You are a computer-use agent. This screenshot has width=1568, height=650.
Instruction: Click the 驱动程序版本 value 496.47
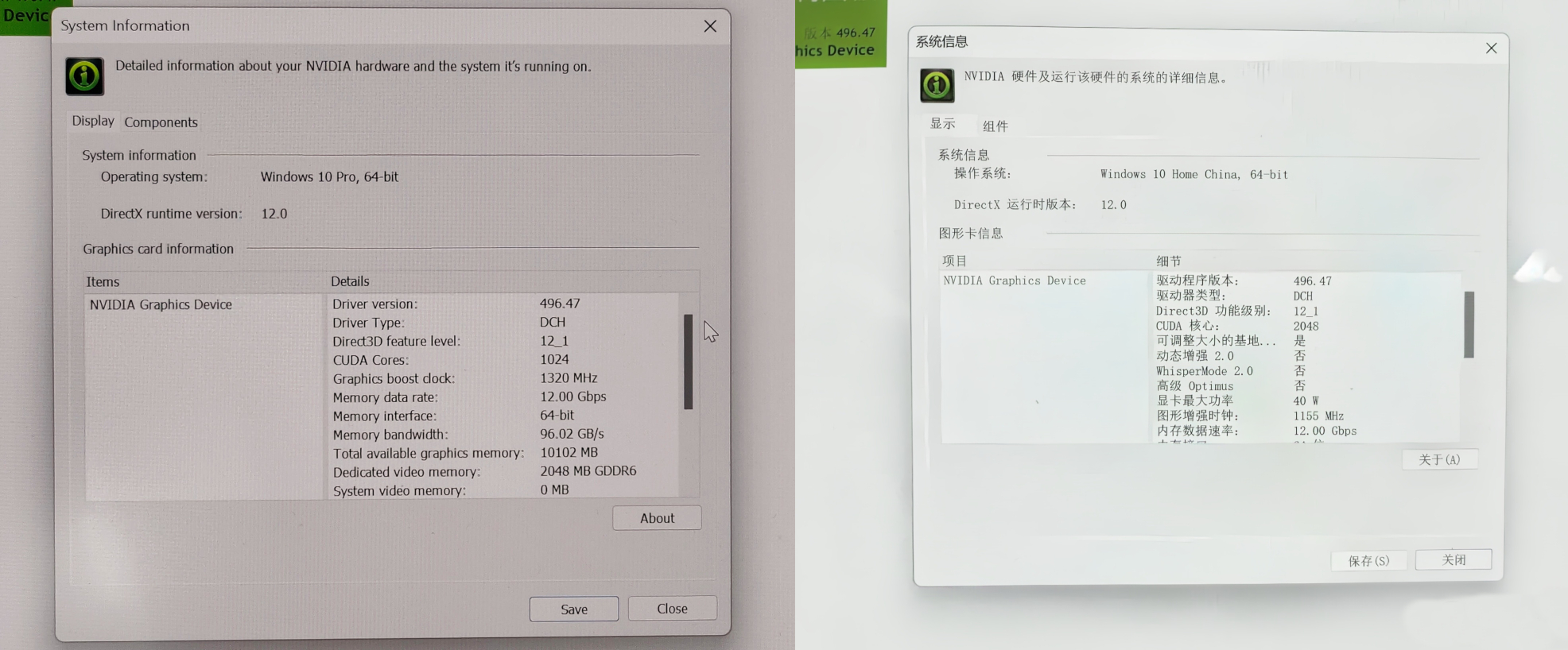[1312, 281]
